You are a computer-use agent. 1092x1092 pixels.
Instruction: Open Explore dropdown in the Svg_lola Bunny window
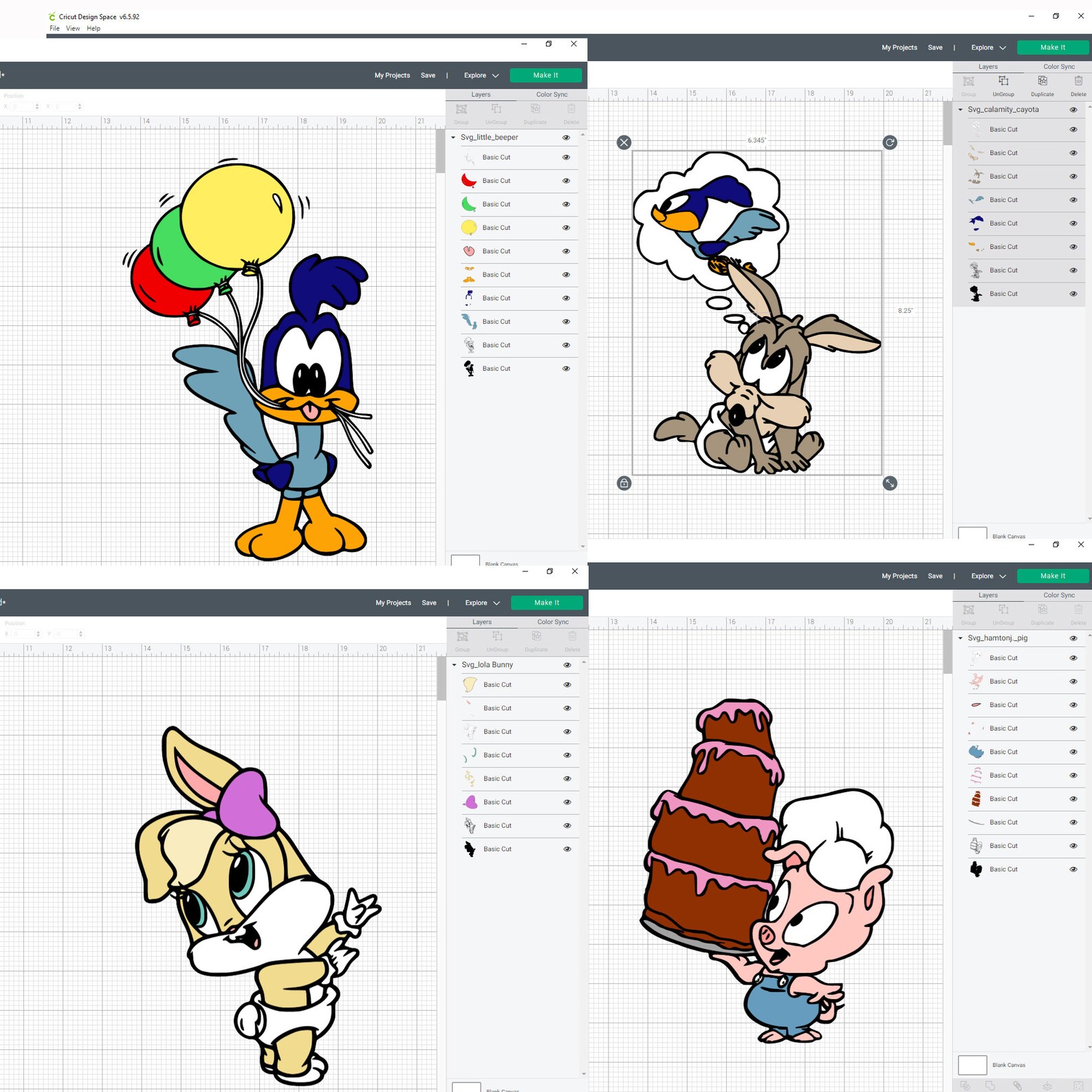[x=483, y=603]
